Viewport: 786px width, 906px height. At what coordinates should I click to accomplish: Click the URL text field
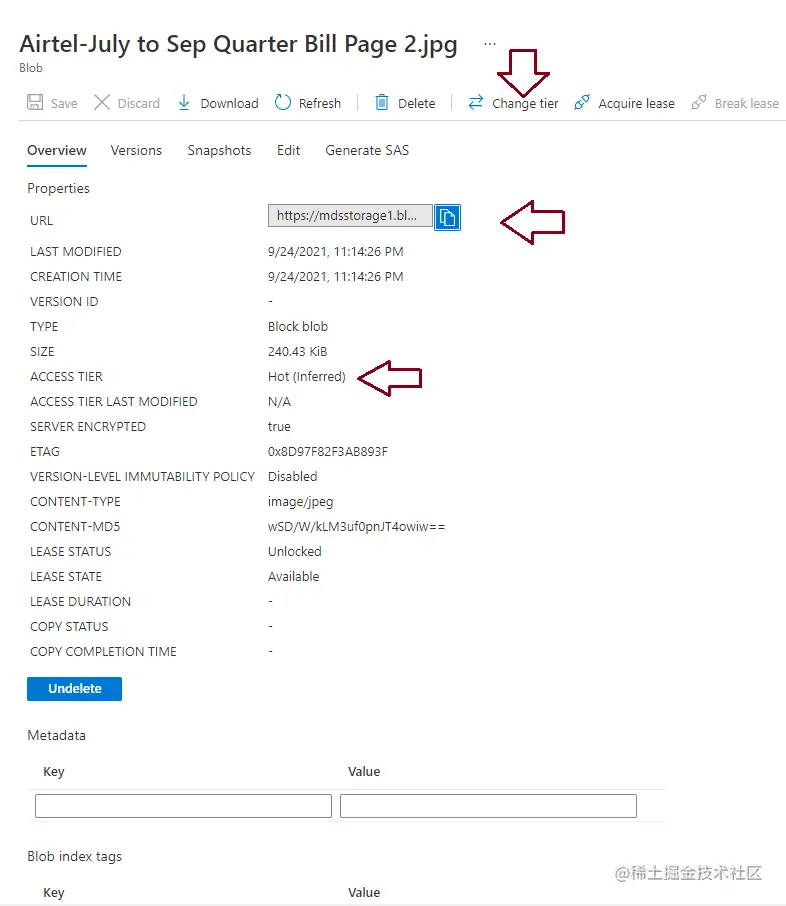point(350,216)
